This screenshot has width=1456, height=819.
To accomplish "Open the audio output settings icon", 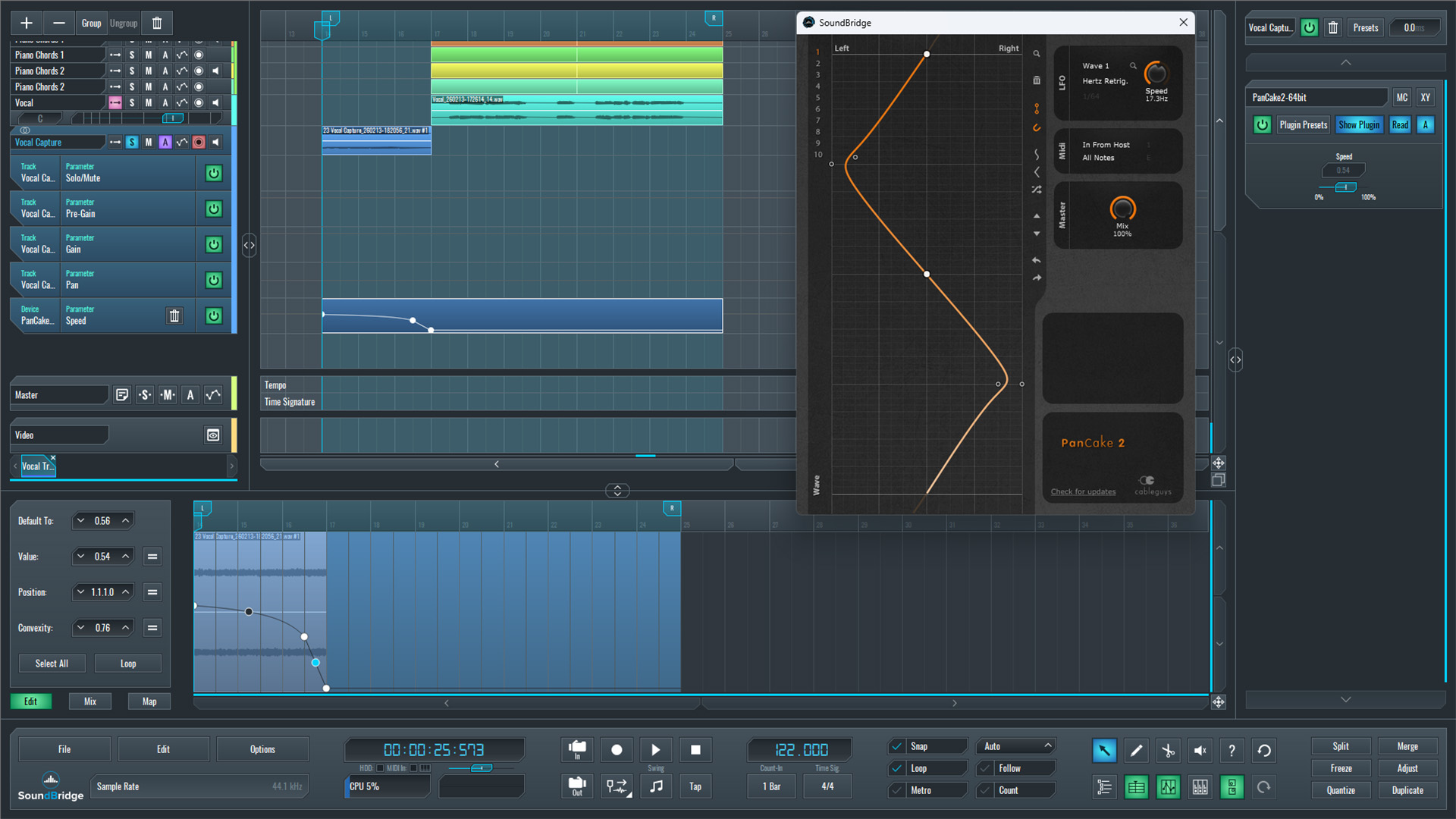I will coord(577,786).
